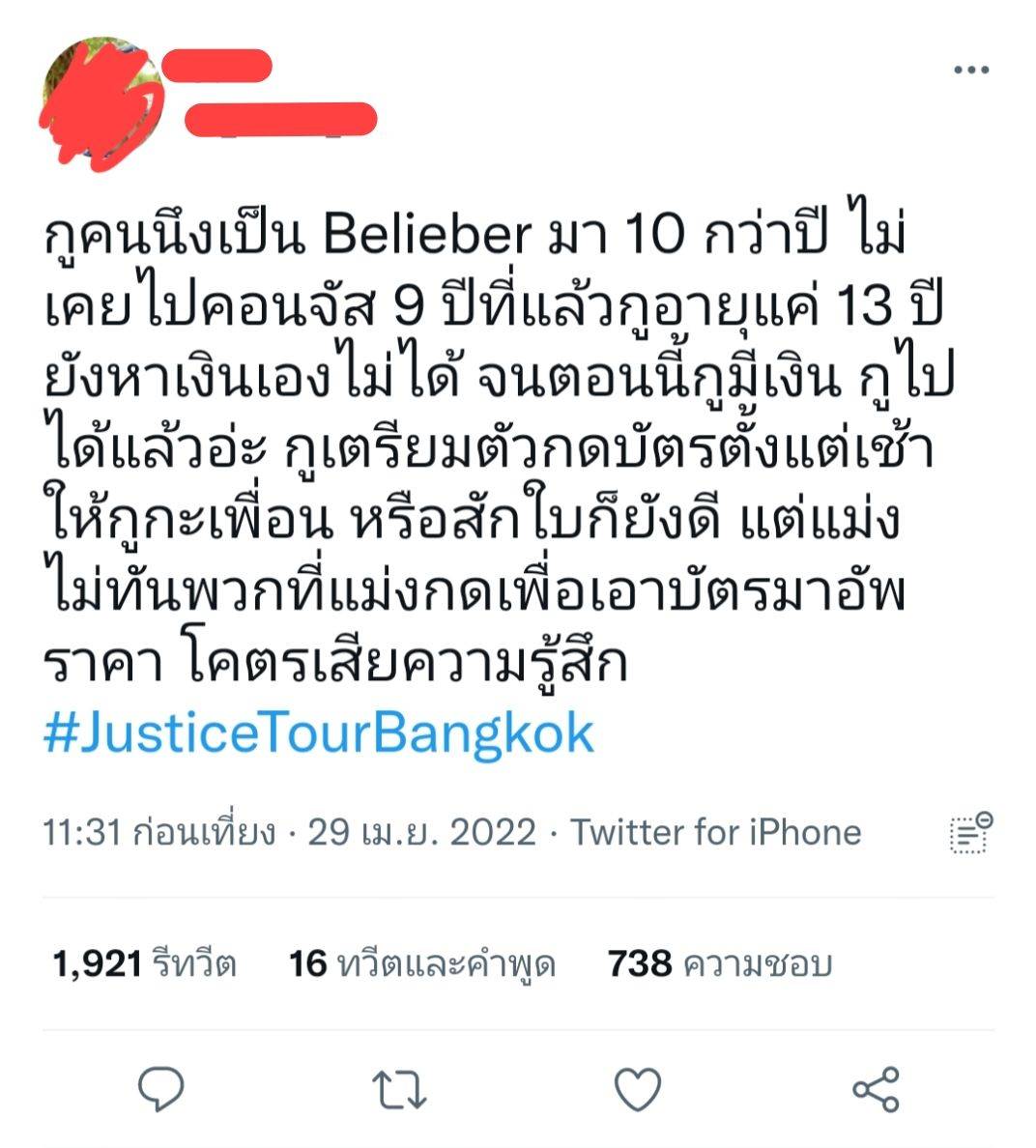Click the 29 เม.ย. 2022 date
1036x1148 pixels.
click(421, 832)
